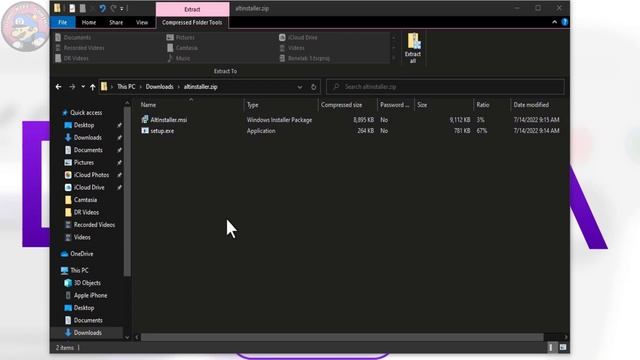Open 3D Objects under This PC

pos(87,283)
